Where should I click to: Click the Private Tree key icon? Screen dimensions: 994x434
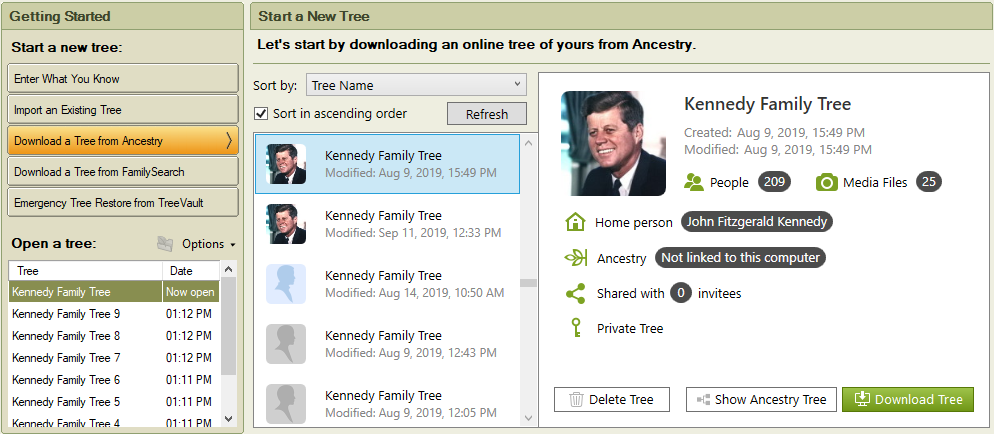[575, 328]
